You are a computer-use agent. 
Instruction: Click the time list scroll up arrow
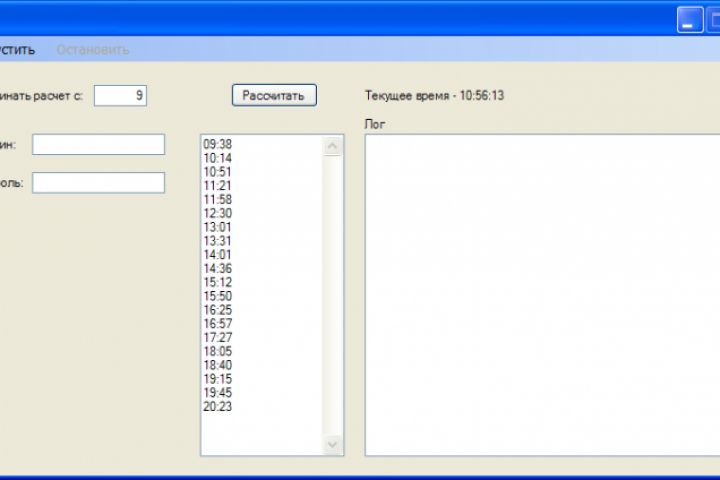[332, 147]
